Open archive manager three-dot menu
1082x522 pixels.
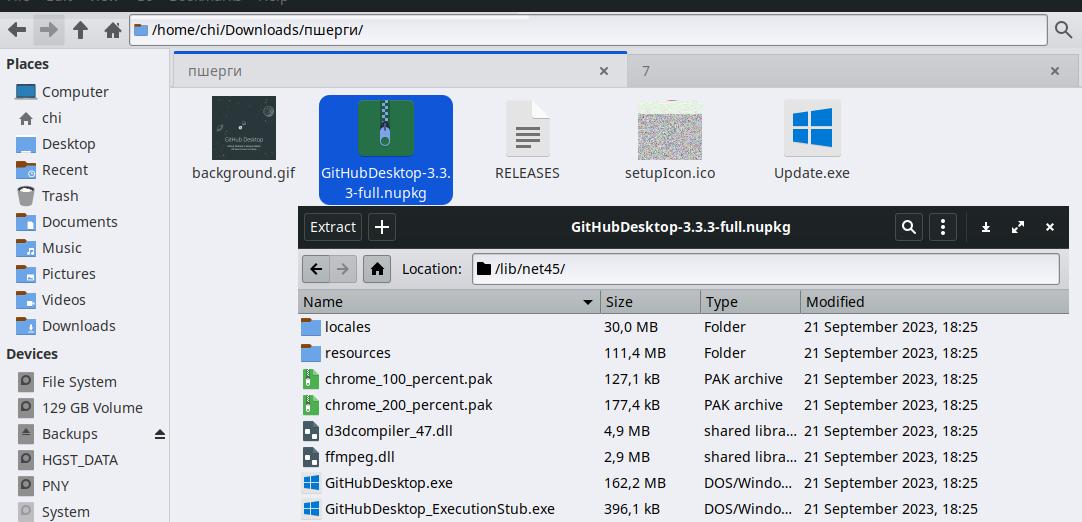click(943, 227)
